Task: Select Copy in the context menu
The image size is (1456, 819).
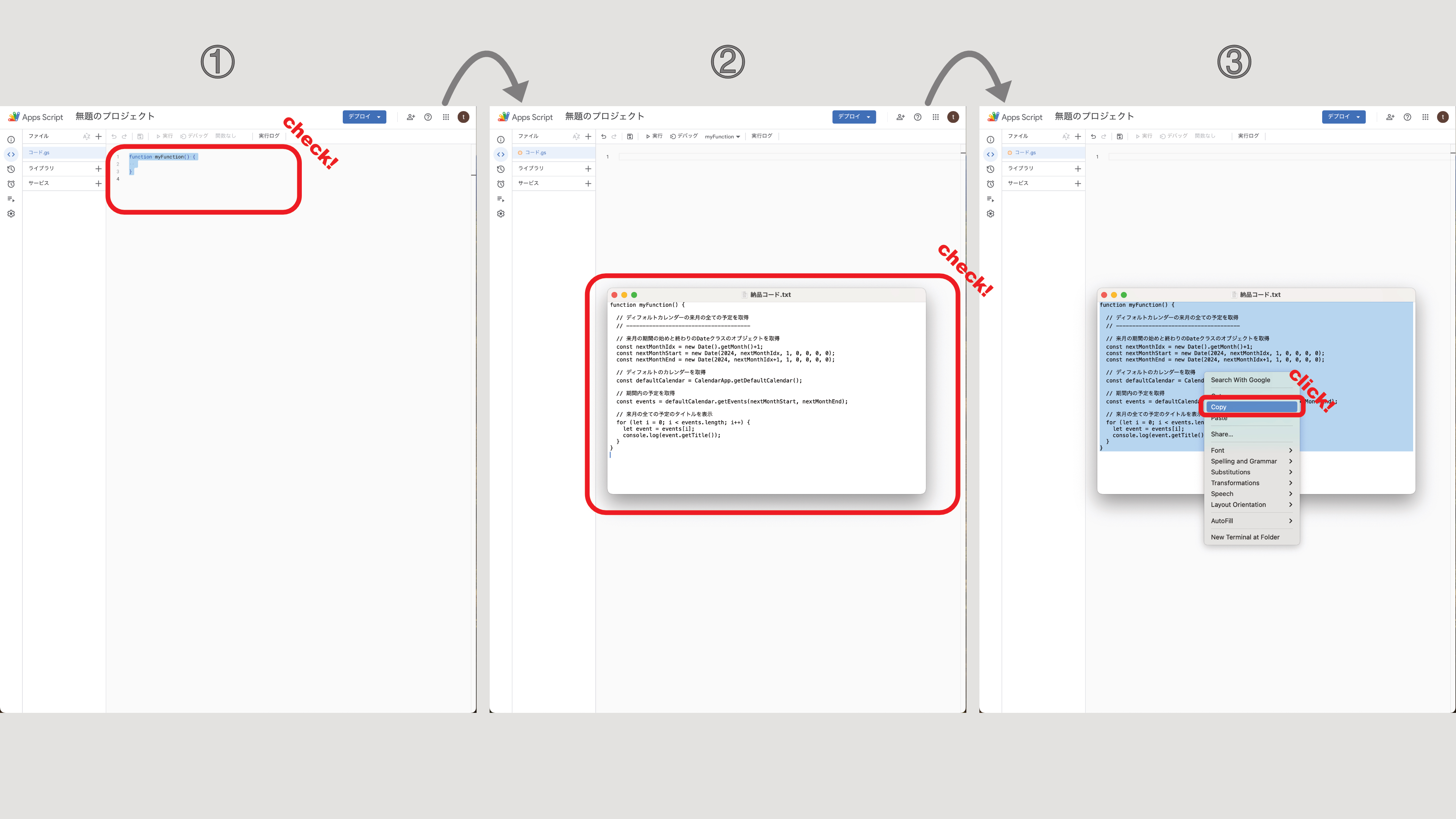Action: click(x=1251, y=407)
